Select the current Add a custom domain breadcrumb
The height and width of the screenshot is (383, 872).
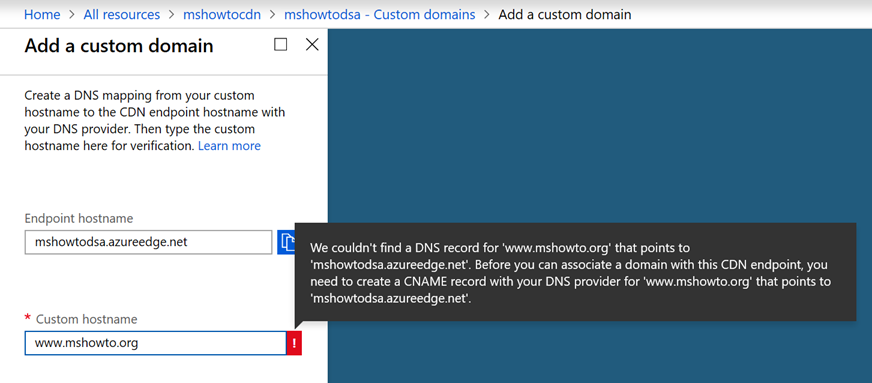pos(564,14)
